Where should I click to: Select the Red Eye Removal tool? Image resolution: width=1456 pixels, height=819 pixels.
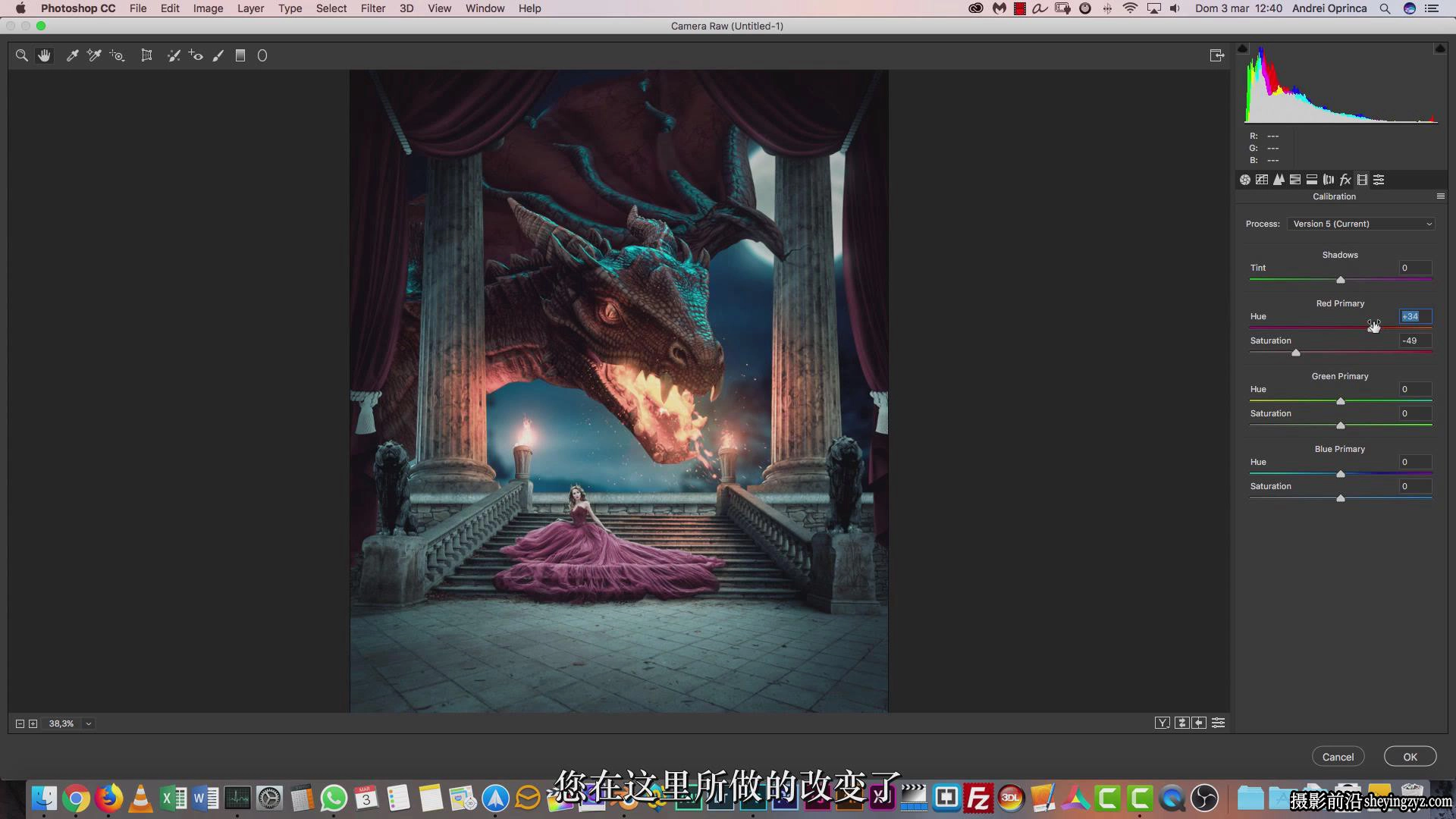(196, 55)
